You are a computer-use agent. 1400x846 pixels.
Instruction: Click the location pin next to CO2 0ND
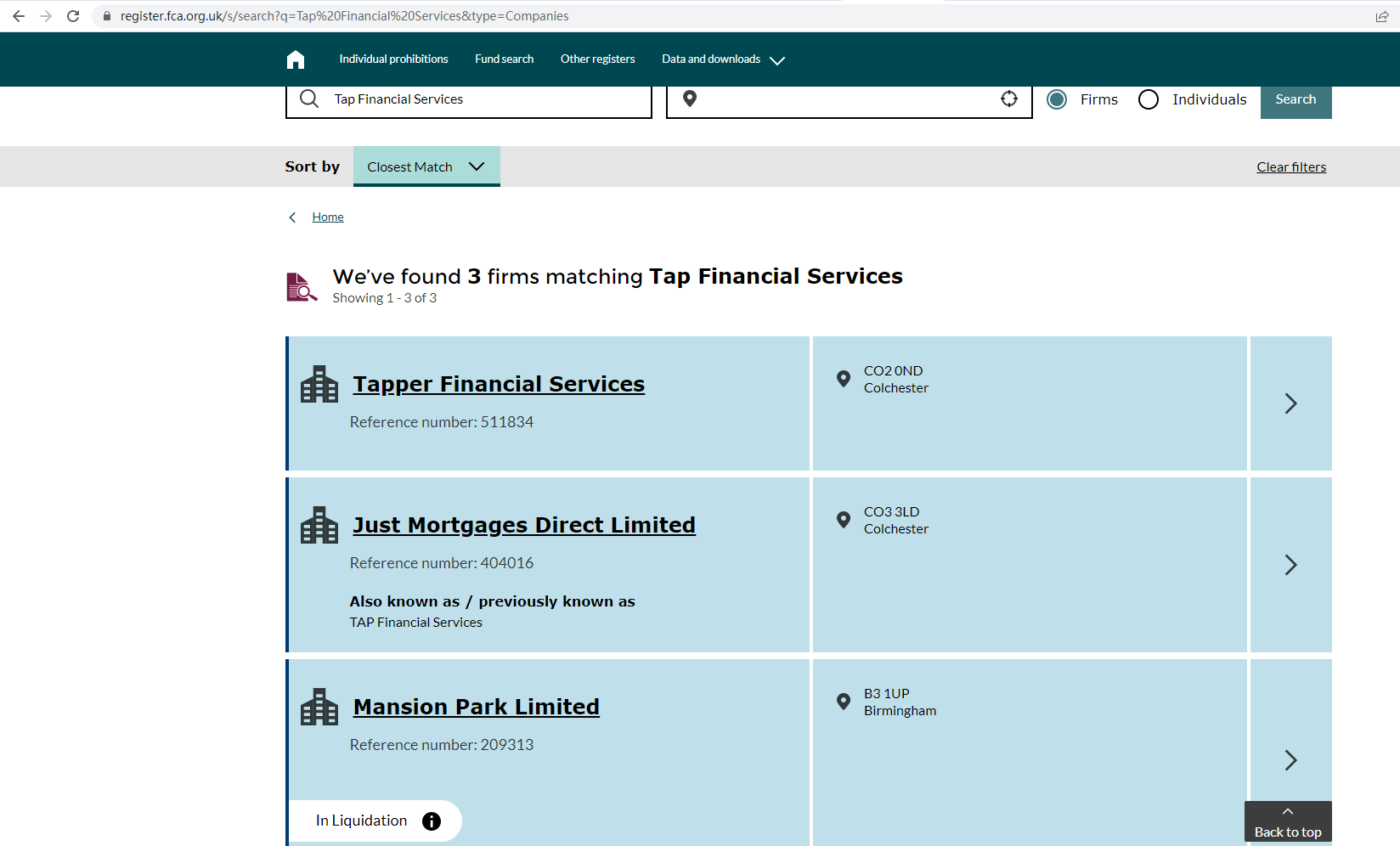pos(844,379)
